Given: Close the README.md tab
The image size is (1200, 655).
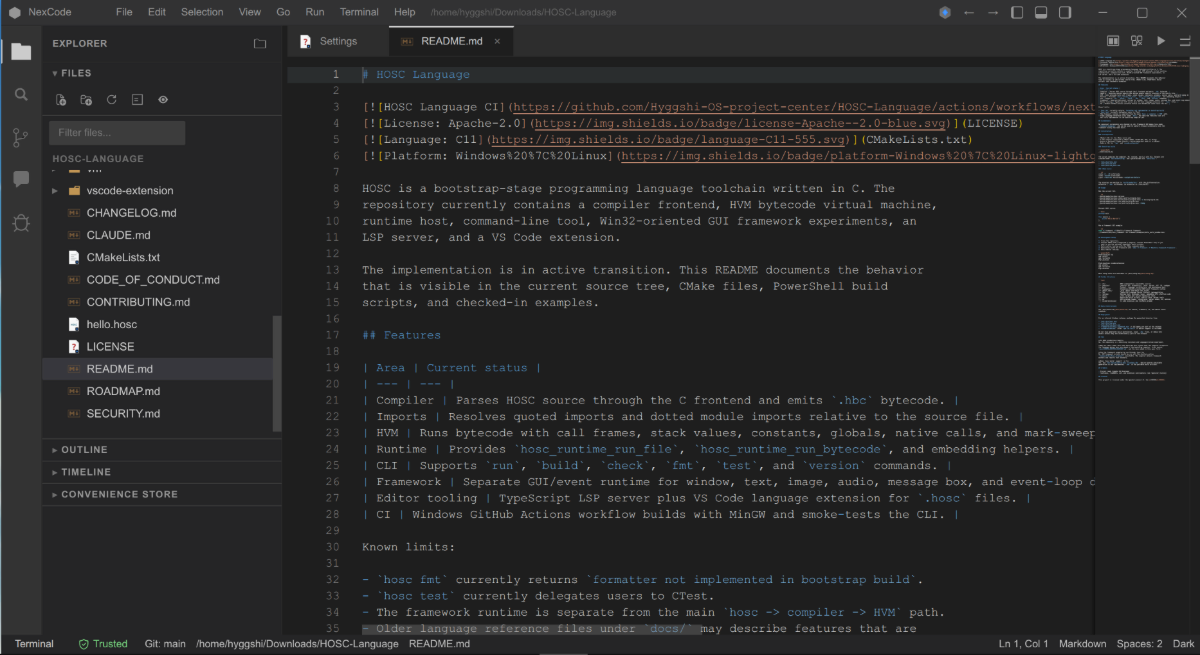Looking at the screenshot, I should pos(497,41).
